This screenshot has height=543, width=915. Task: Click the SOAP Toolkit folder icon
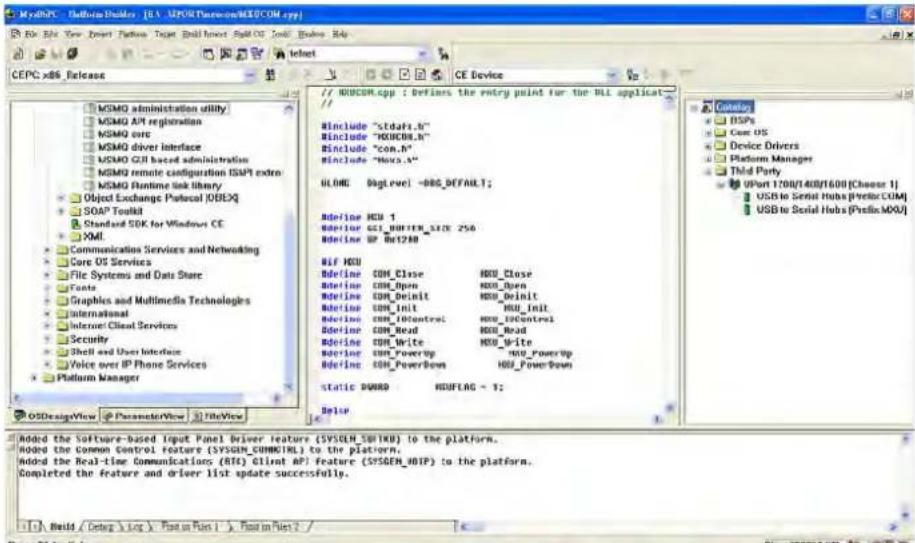coord(75,211)
